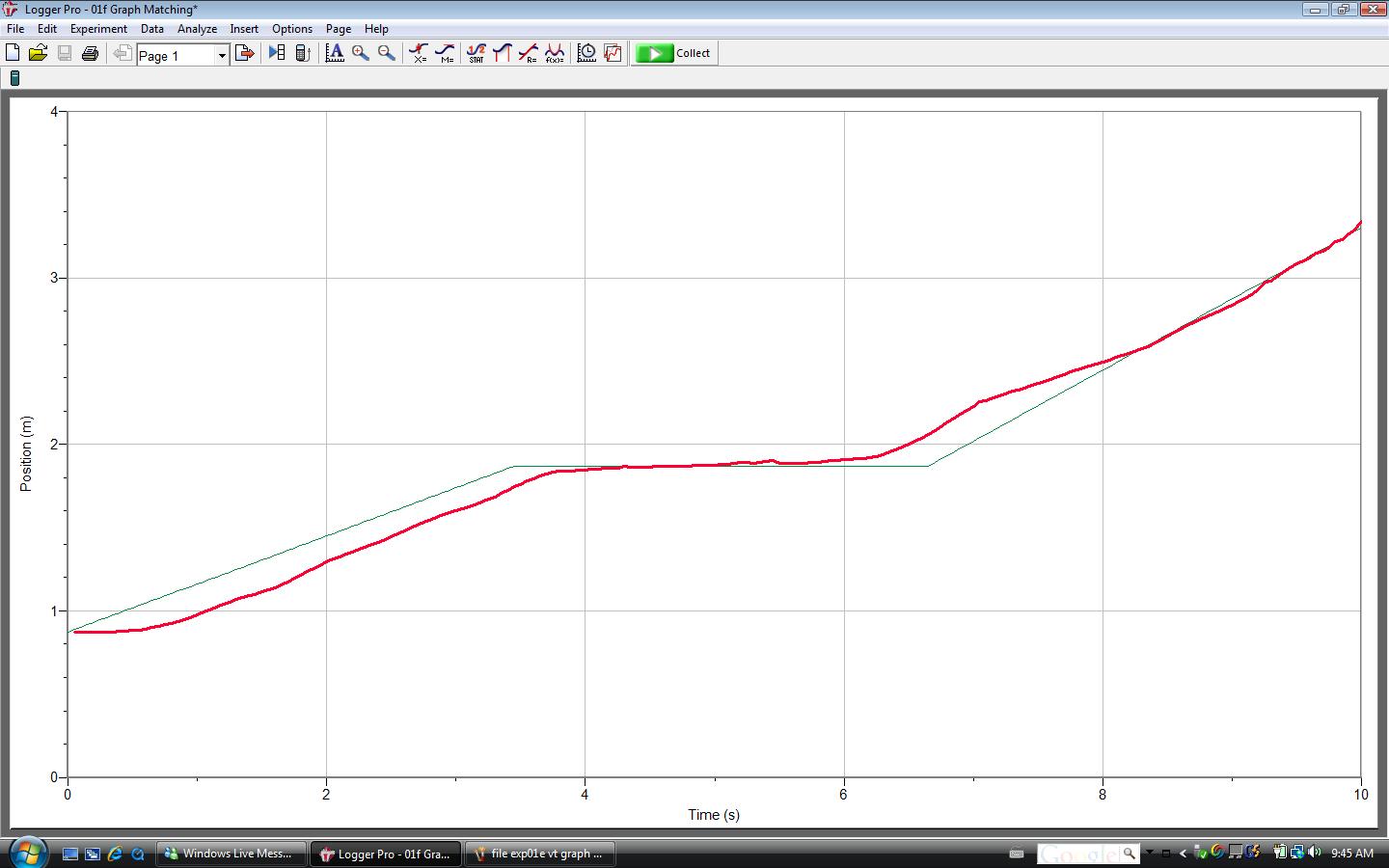Image resolution: width=1389 pixels, height=868 pixels.
Task: Launch Internet Explorer from quick launch
Action: pyautogui.click(x=116, y=854)
